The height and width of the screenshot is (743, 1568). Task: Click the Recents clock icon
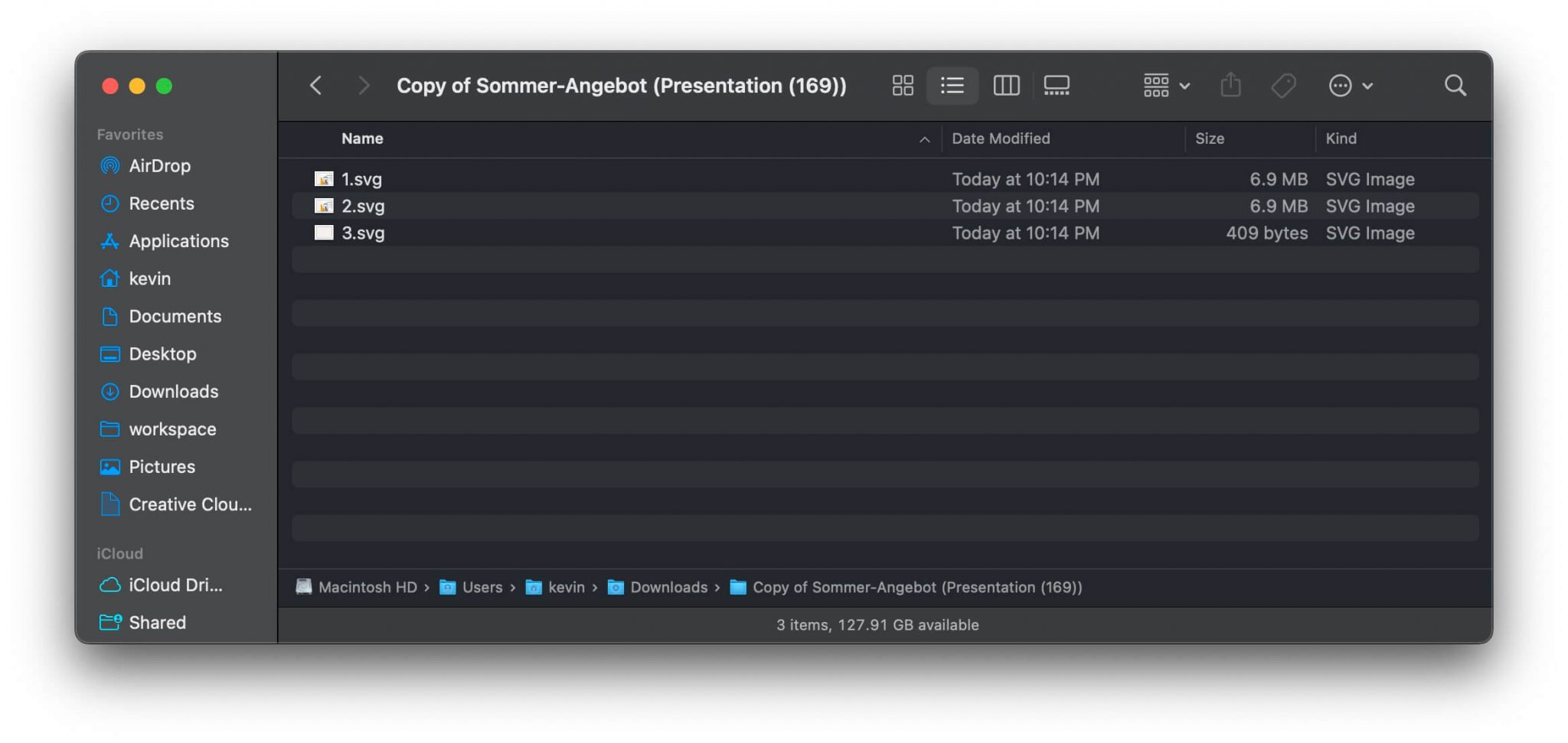(x=110, y=203)
